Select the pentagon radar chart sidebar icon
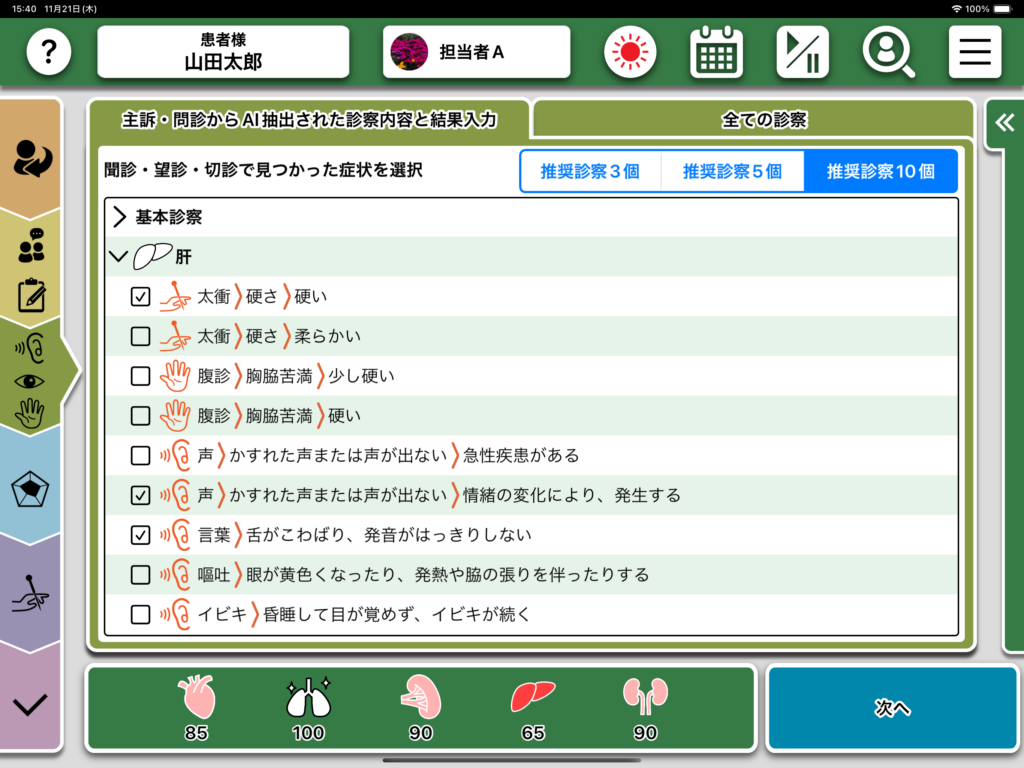This screenshot has width=1024, height=768. tap(31, 490)
